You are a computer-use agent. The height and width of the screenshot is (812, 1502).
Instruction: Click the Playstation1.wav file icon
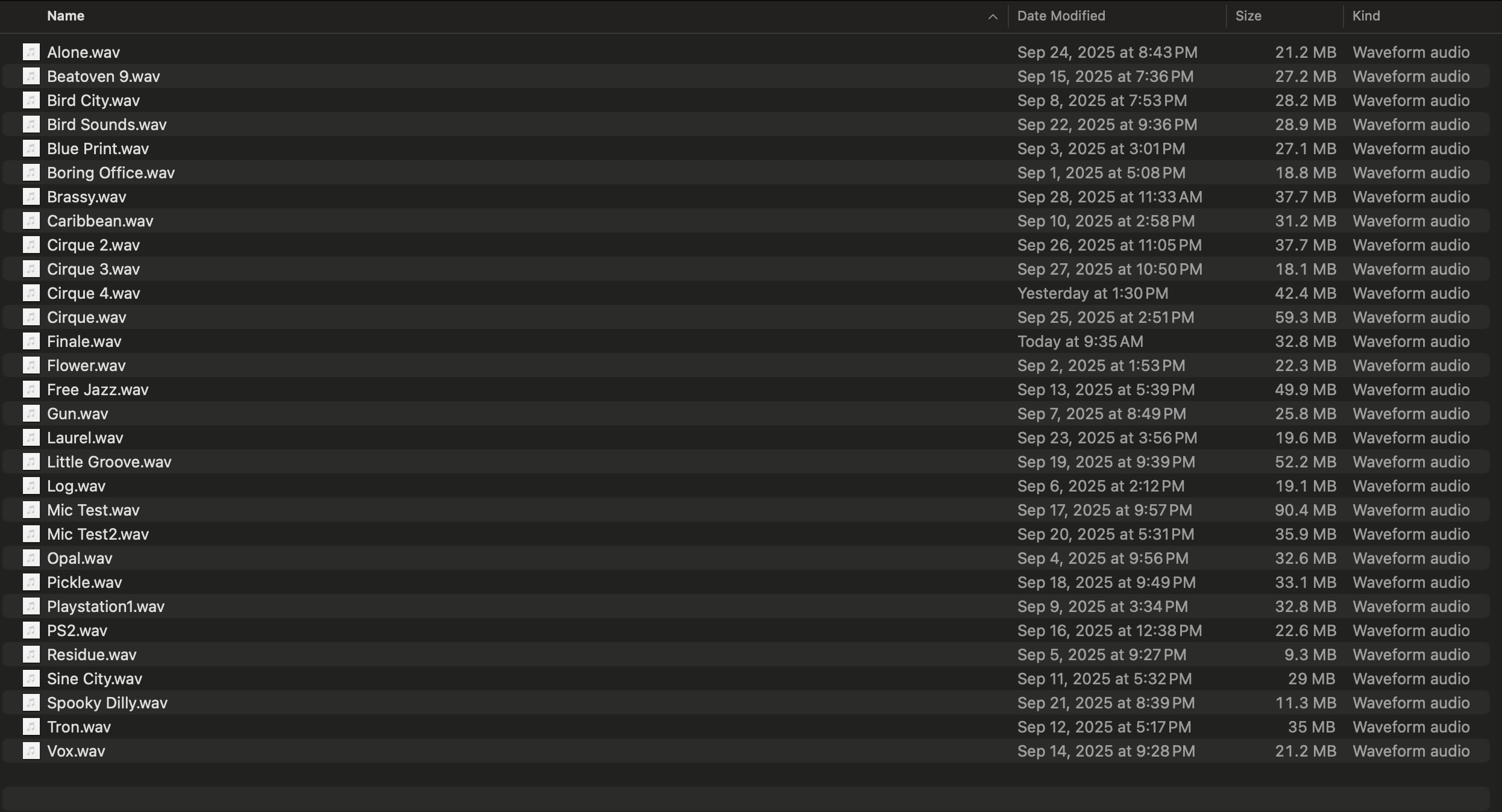coord(31,607)
